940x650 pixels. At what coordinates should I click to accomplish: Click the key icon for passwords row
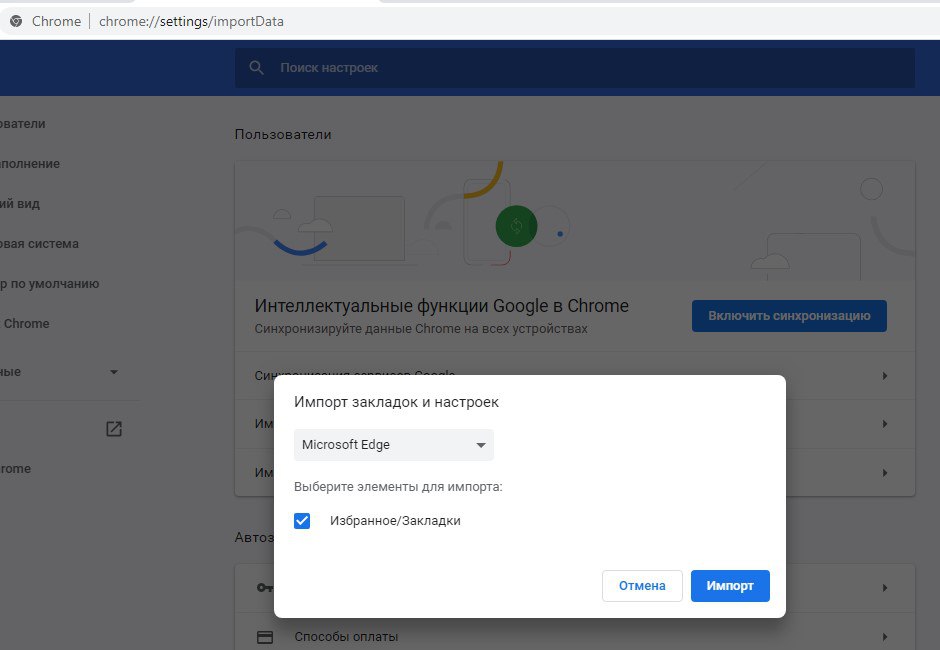(x=264, y=588)
